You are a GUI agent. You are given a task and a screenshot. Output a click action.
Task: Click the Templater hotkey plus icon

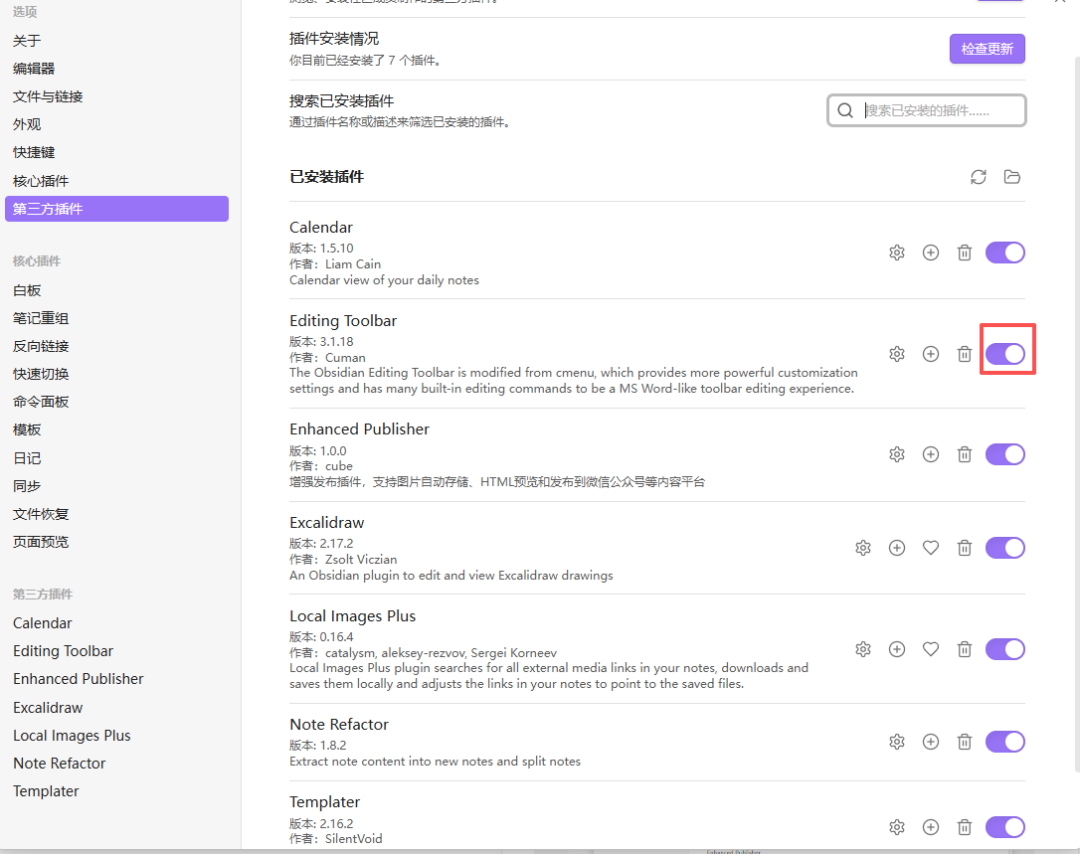point(931,827)
